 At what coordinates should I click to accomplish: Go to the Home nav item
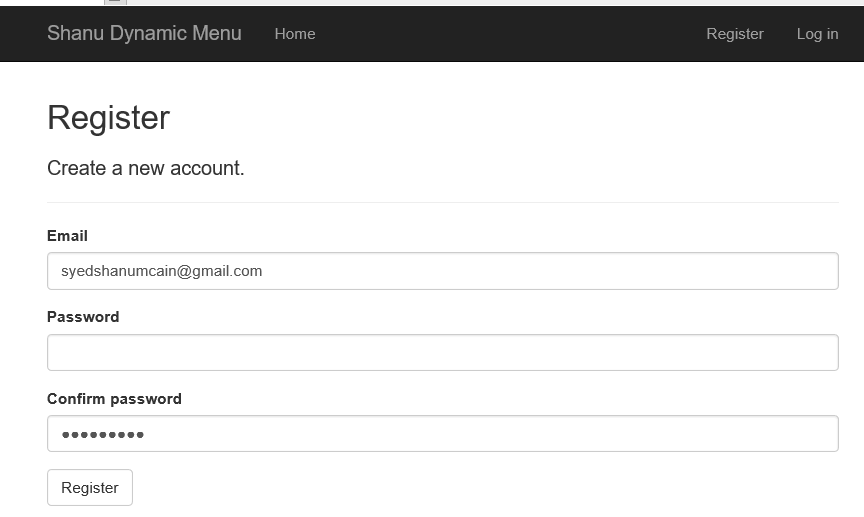(295, 34)
